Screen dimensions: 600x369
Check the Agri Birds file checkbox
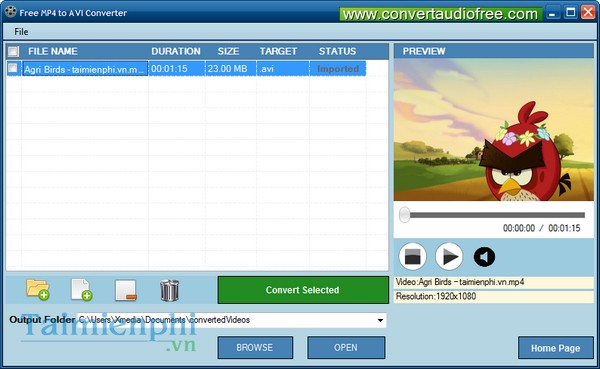(x=13, y=68)
